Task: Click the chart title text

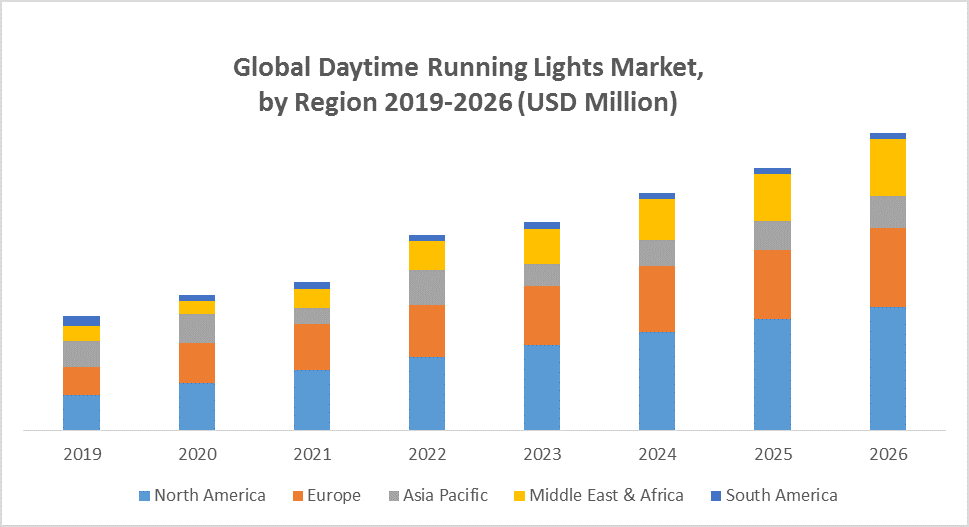Action: click(x=468, y=84)
